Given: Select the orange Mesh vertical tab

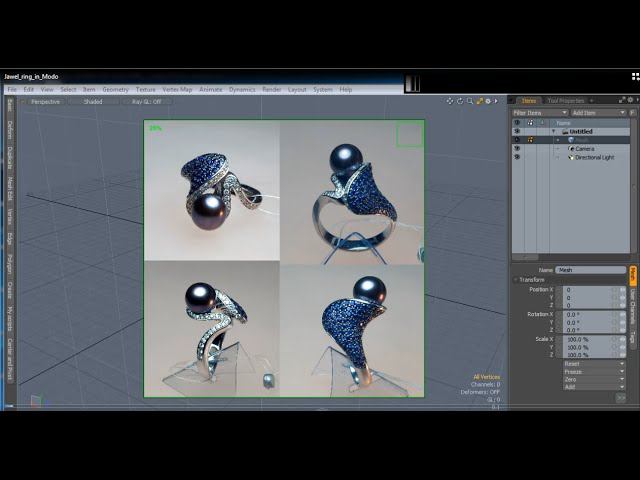Looking at the screenshot, I should tap(633, 276).
